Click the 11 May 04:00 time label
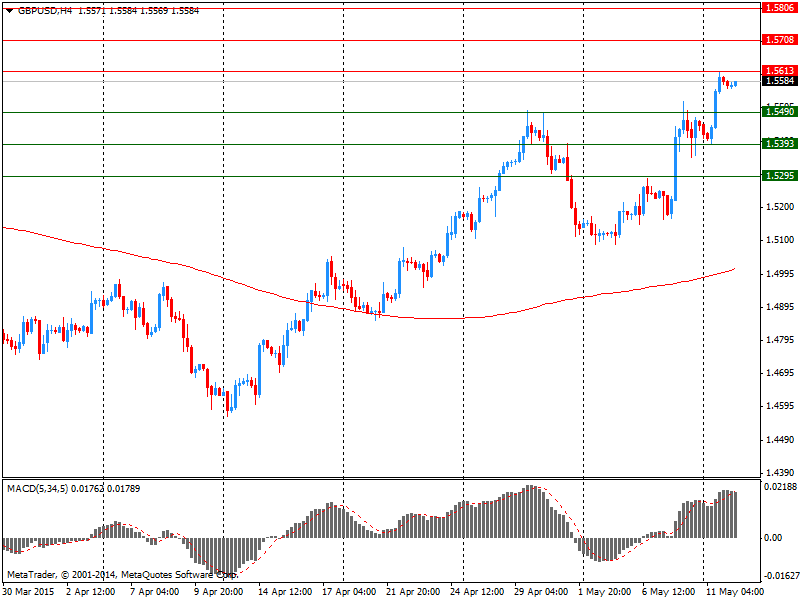The image size is (800, 600). coord(735,592)
